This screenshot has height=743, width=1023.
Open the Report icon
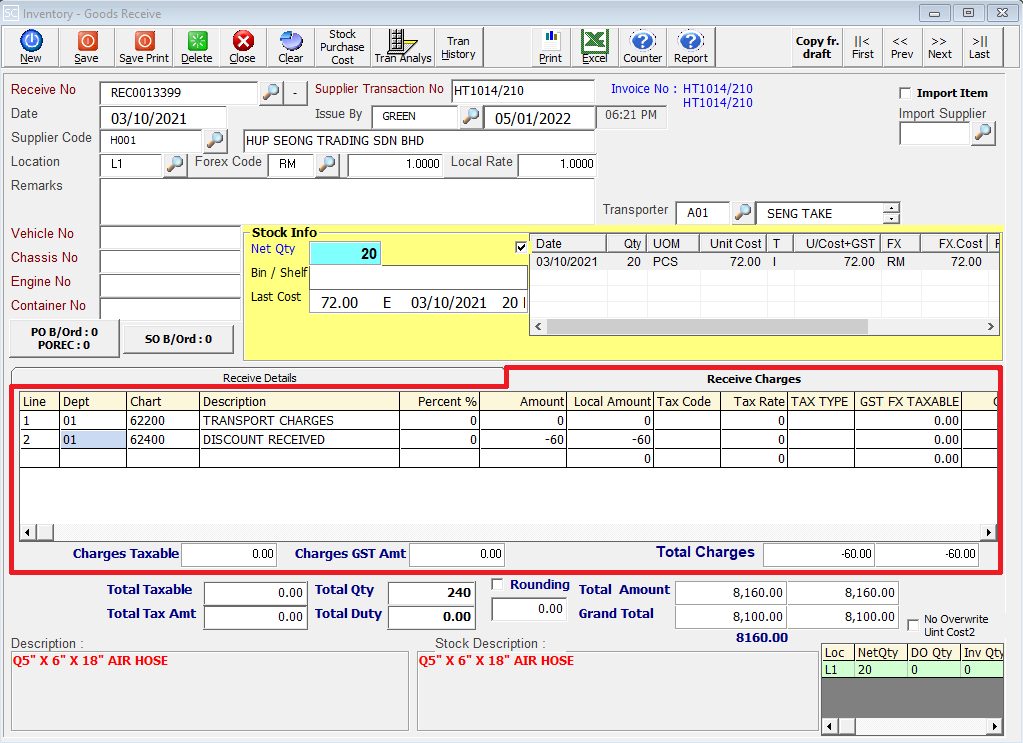[x=691, y=47]
